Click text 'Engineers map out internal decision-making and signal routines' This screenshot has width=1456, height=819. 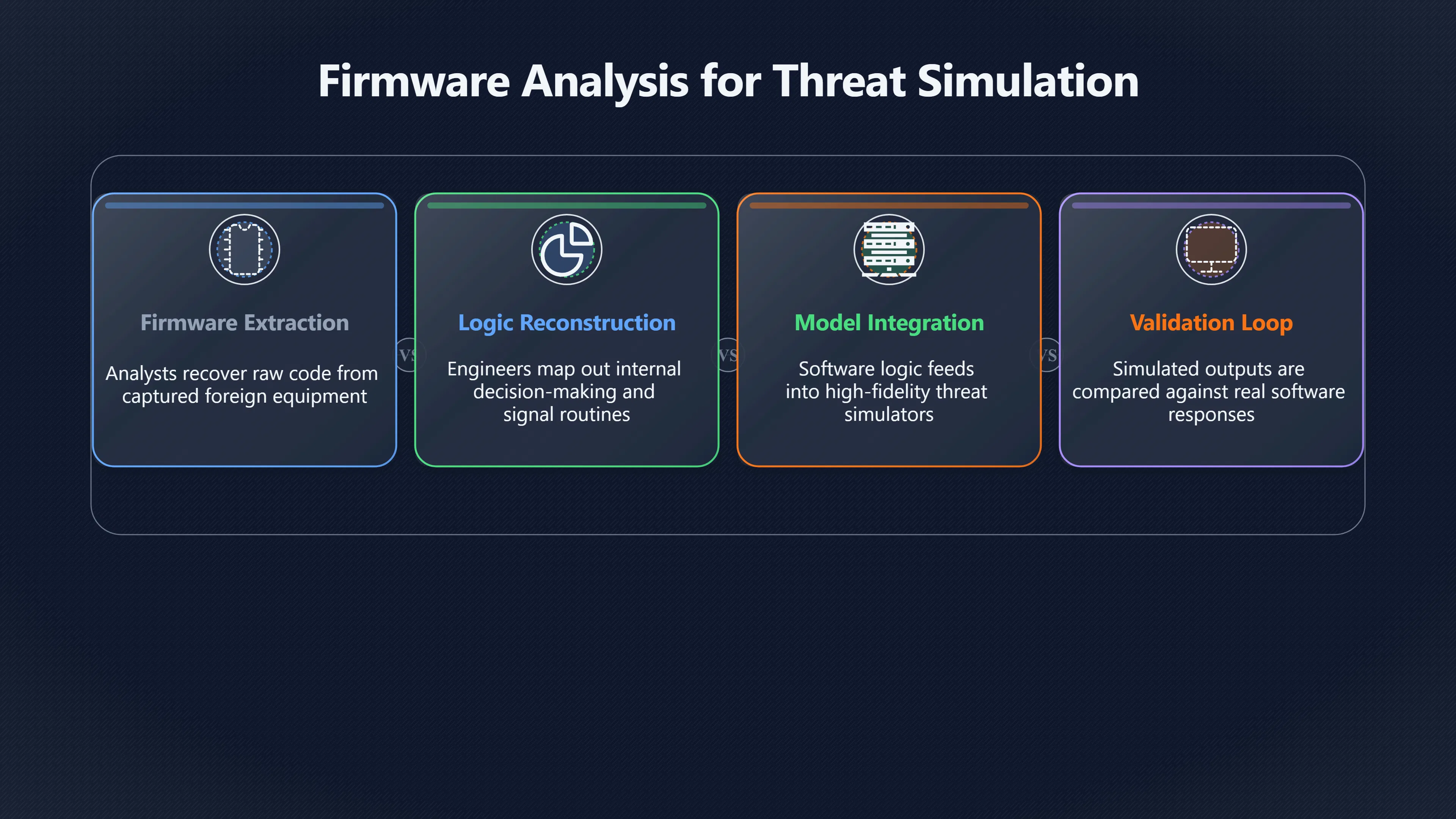(x=564, y=392)
